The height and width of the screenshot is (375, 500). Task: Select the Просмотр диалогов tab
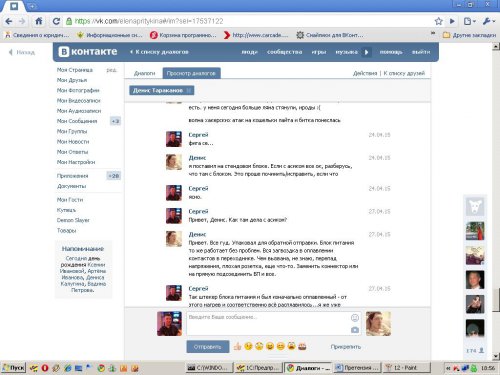click(191, 73)
